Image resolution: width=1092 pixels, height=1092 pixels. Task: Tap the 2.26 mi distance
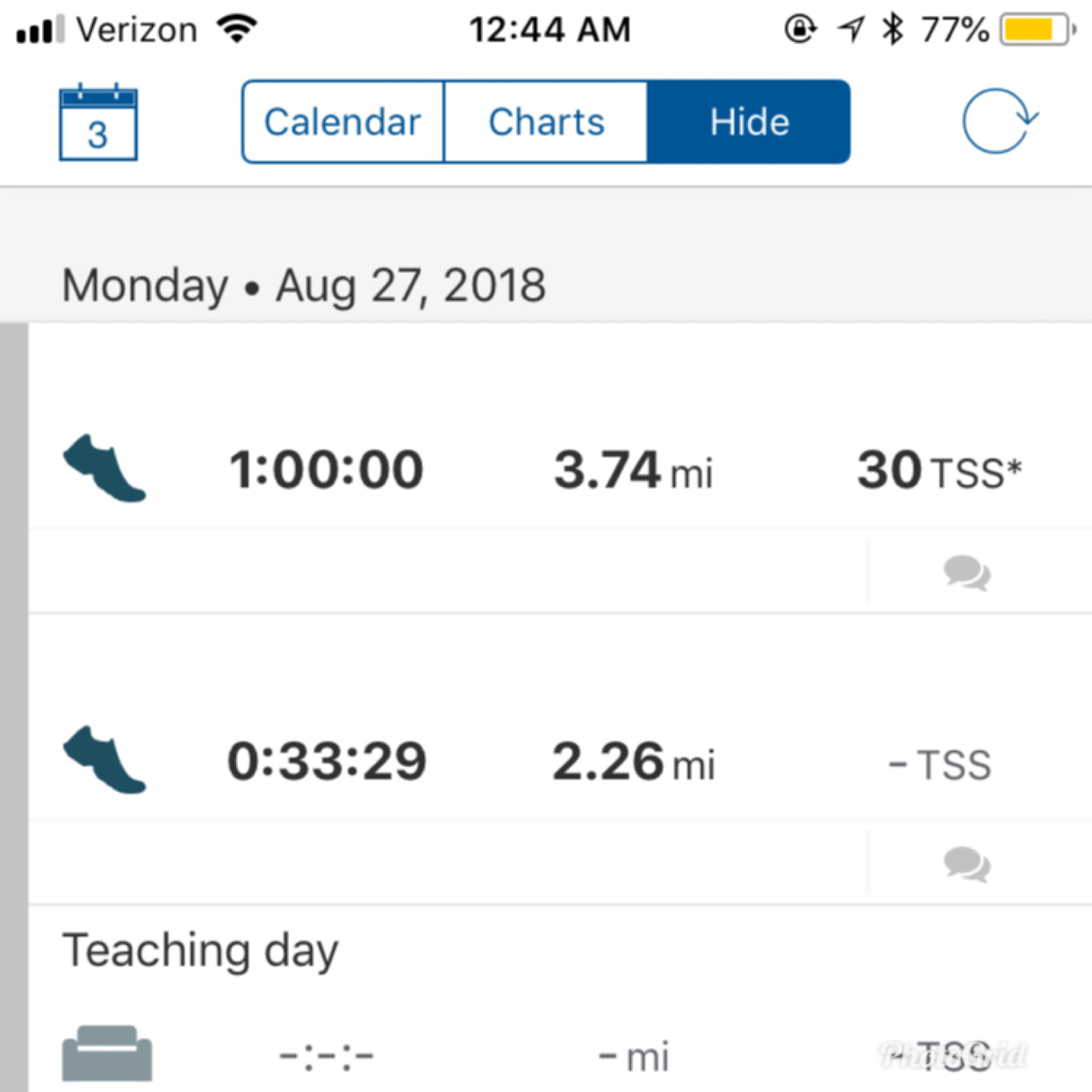[x=633, y=762]
